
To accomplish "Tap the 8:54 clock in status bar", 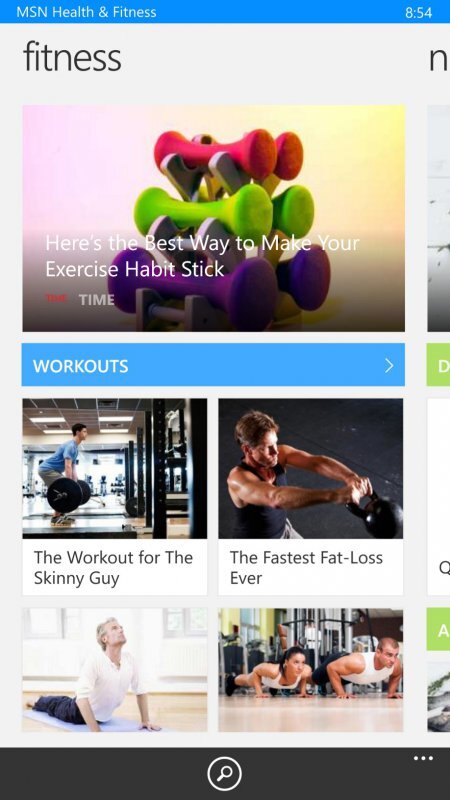I will click(418, 12).
